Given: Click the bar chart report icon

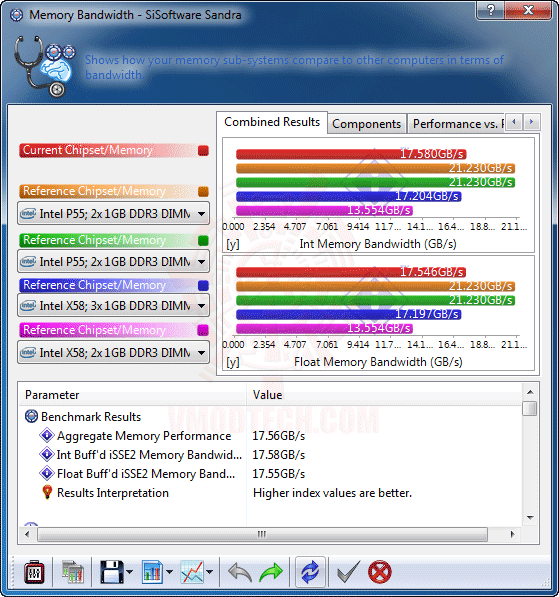Looking at the screenshot, I should coord(152,572).
